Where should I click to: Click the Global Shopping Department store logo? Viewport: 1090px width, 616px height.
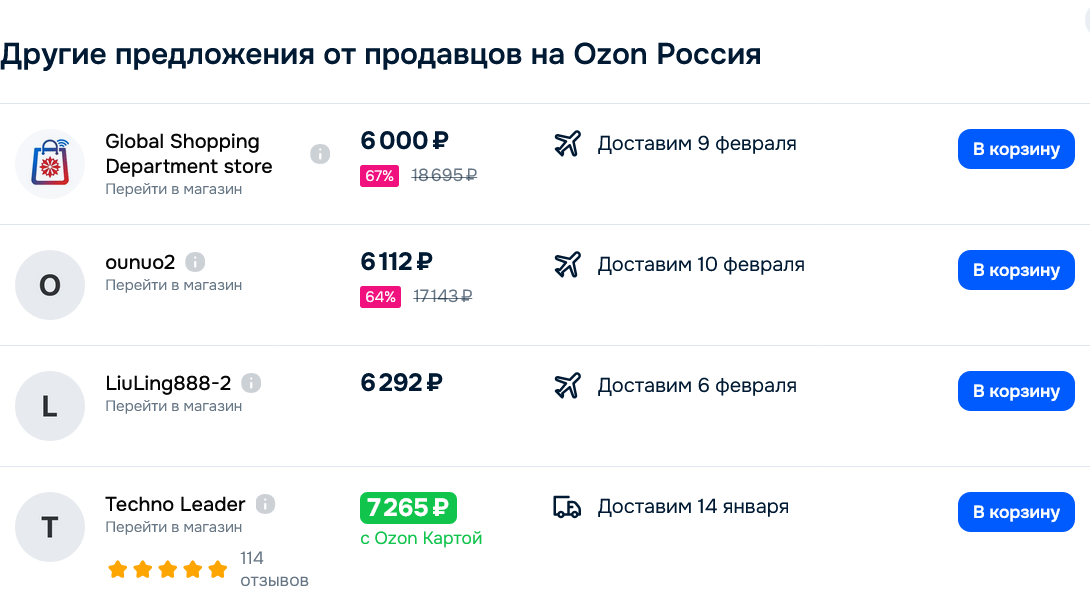[50, 164]
